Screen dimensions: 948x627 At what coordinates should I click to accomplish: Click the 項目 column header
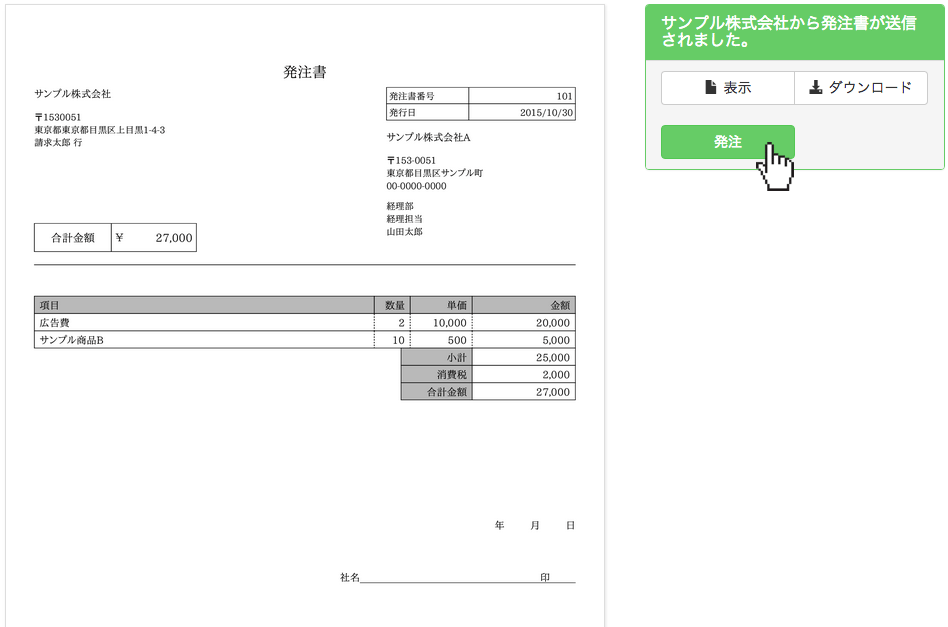204,305
